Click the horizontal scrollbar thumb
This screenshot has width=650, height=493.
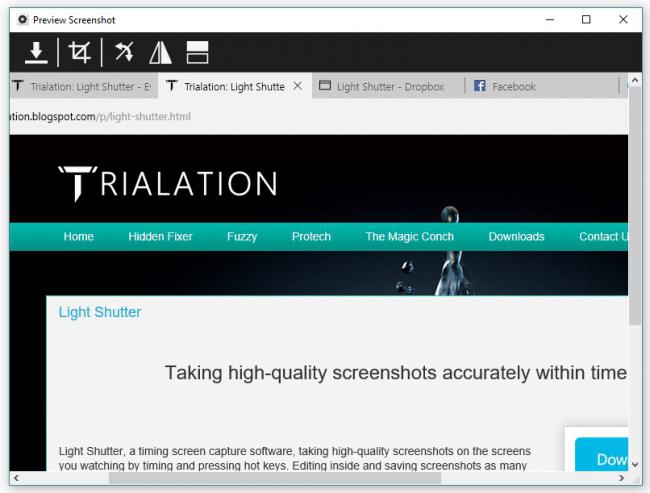pos(275,478)
